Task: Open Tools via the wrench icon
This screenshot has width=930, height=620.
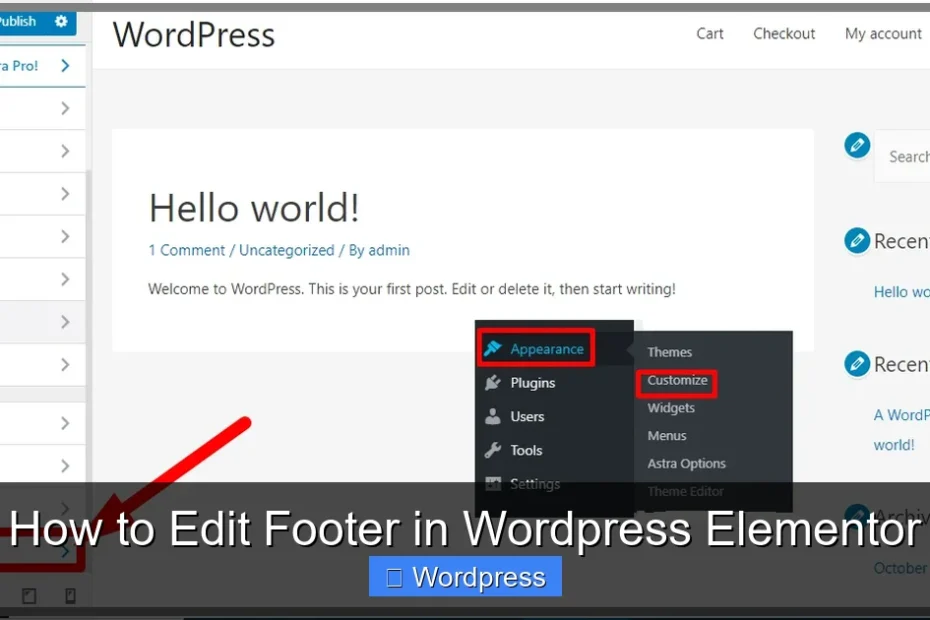Action: [x=491, y=450]
